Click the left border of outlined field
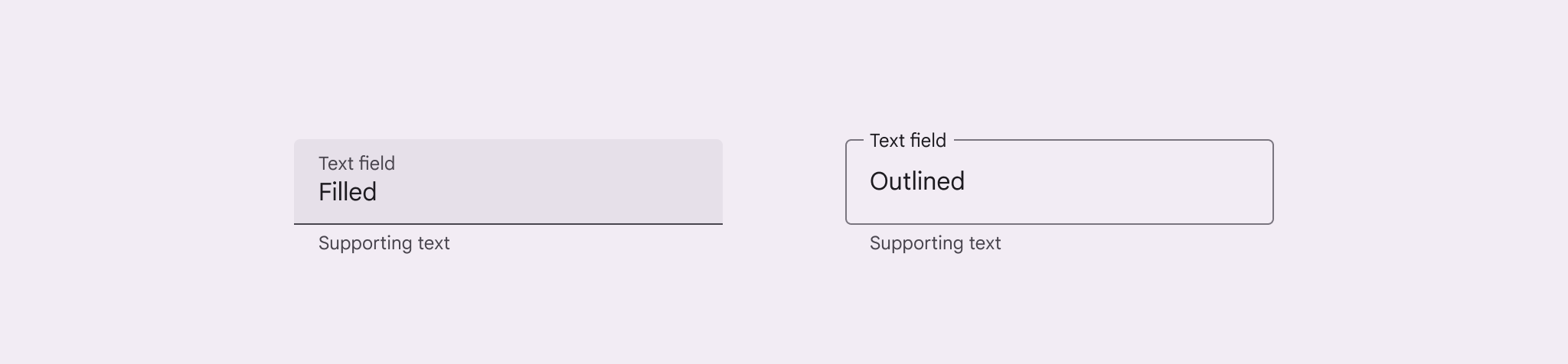This screenshot has height=364, width=1568. [x=846, y=182]
